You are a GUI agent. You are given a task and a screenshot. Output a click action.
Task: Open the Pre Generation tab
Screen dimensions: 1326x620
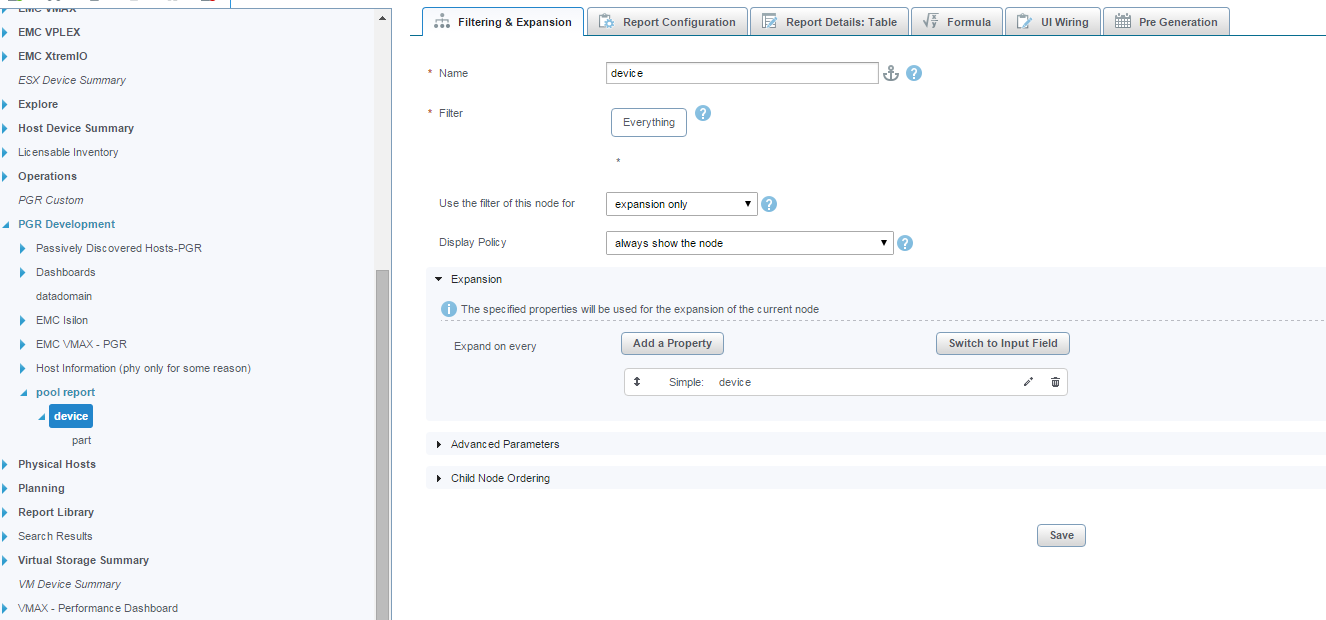[1166, 22]
